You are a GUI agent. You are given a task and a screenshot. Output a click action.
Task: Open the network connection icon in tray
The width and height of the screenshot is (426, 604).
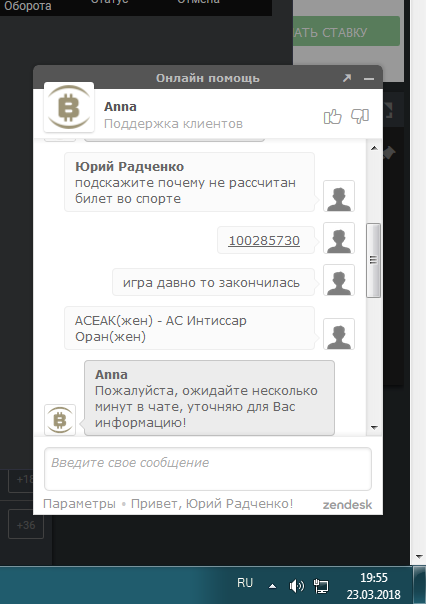[x=320, y=586]
